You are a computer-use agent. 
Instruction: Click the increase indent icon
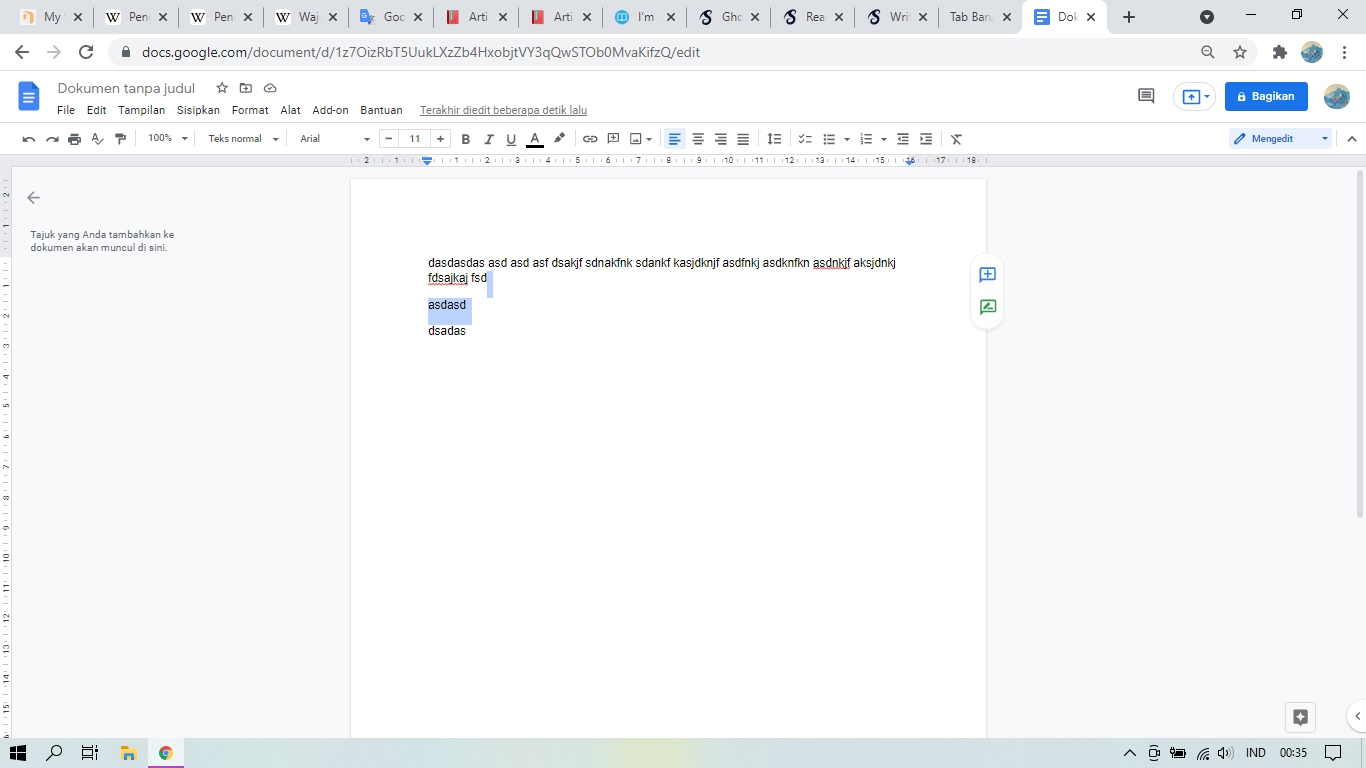[926, 139]
